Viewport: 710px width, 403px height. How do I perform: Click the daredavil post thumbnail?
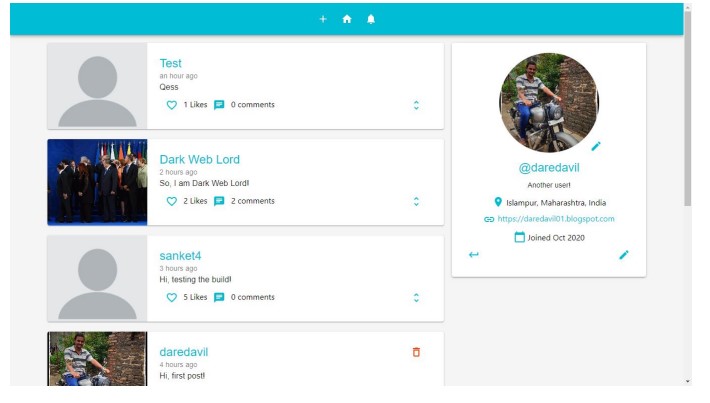click(97, 359)
